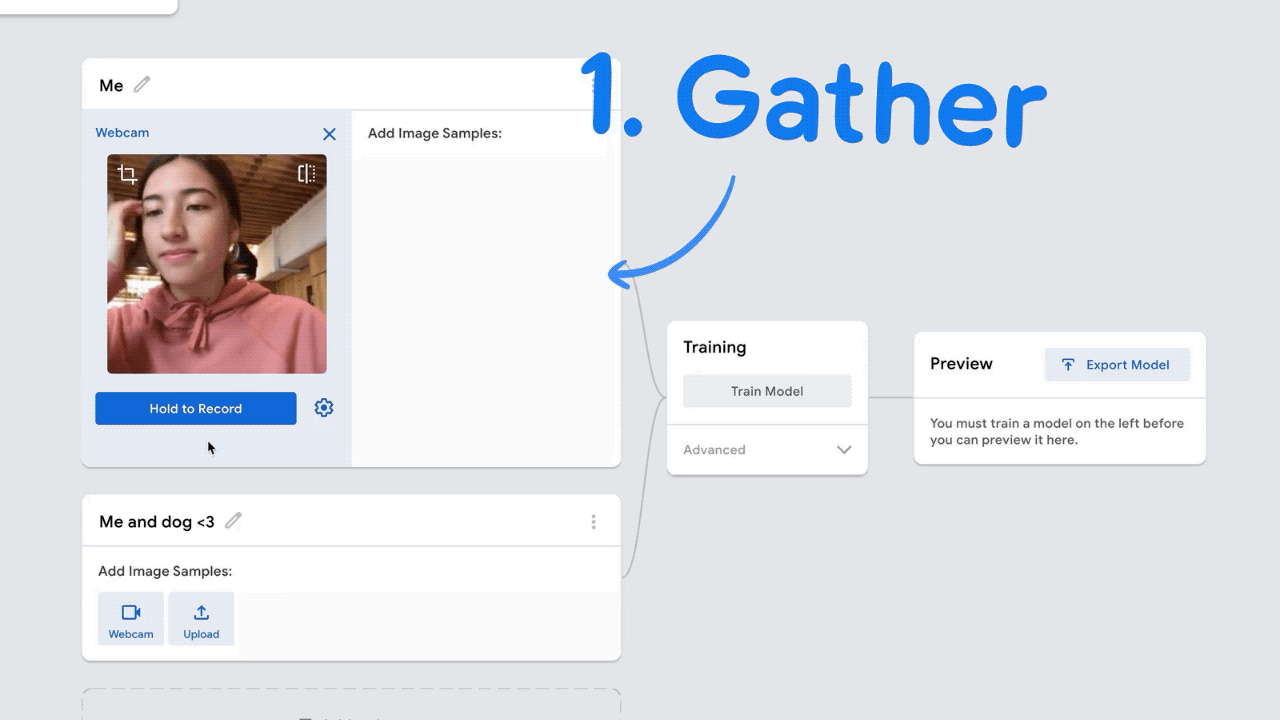Toggle the flip mirror icon on the webcam preview
Image resolution: width=1280 pixels, height=720 pixels.
306,174
